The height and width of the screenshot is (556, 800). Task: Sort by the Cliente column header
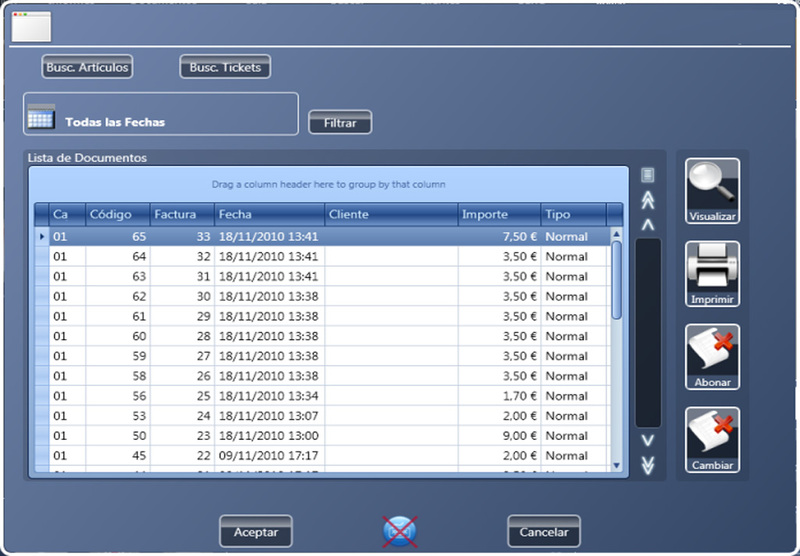click(391, 214)
